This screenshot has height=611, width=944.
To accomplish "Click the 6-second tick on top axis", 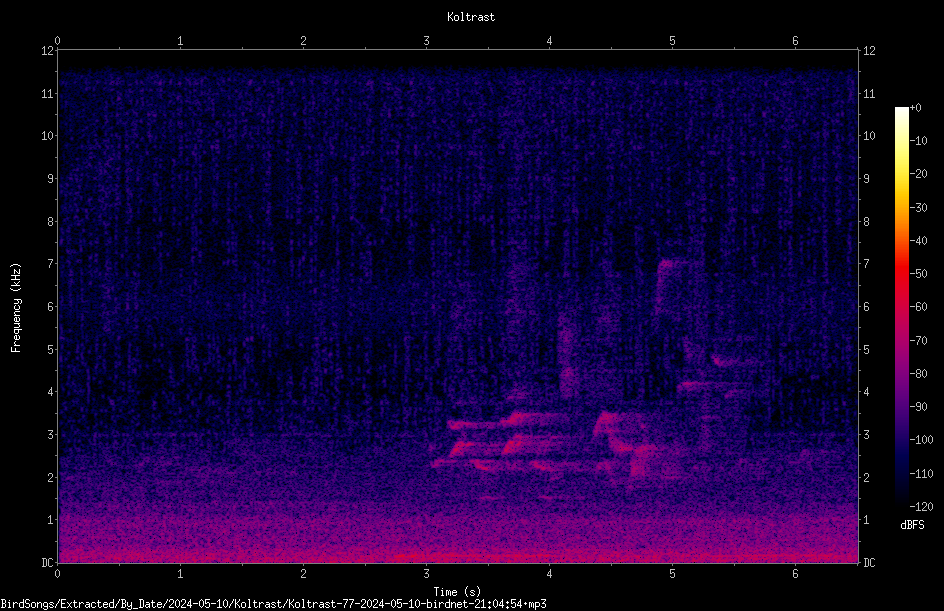I will click(x=795, y=41).
